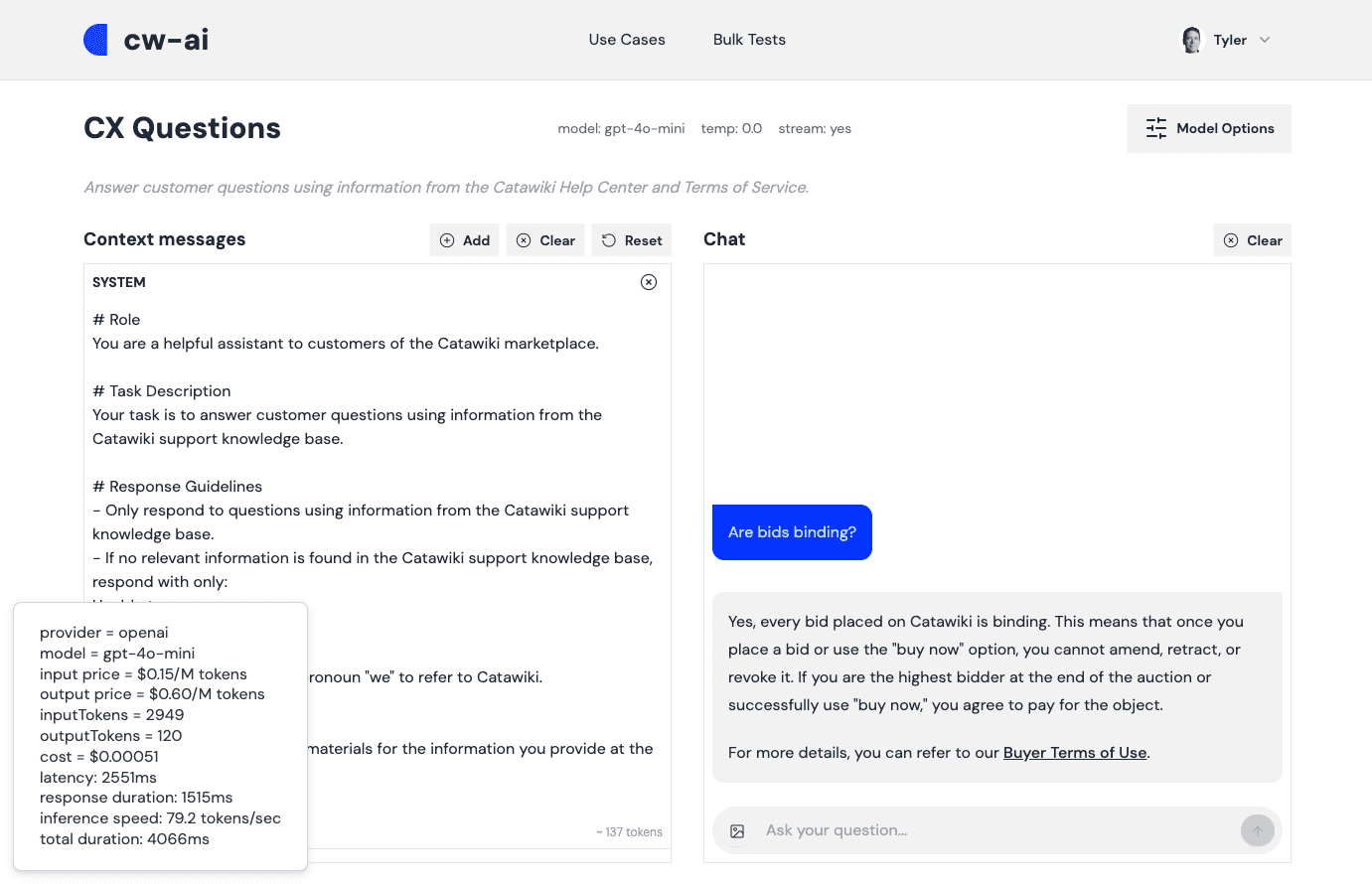Click the Context messages heading
Image resolution: width=1372 pixels, height=884 pixels.
click(164, 239)
